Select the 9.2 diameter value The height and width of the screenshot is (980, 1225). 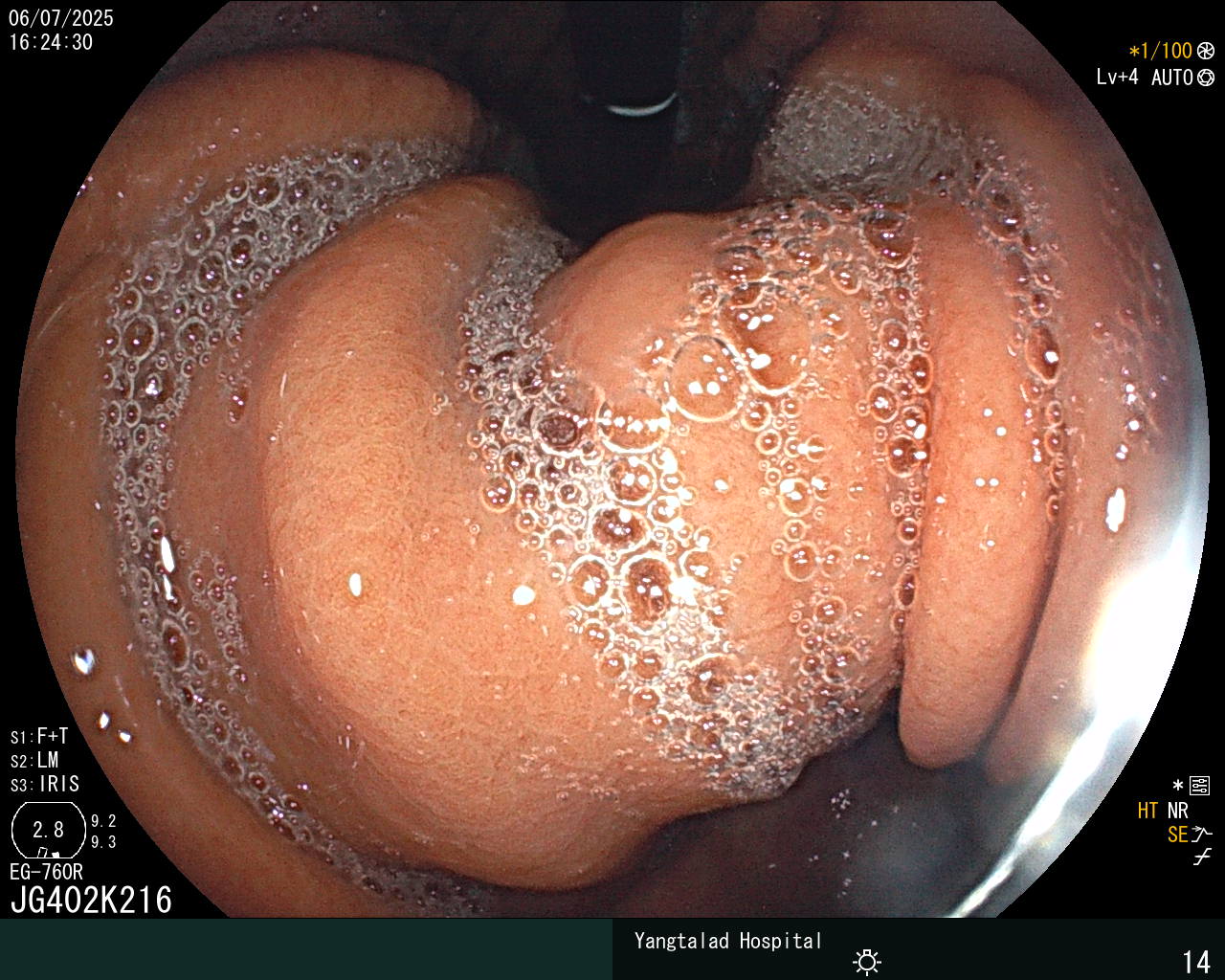pos(103,821)
